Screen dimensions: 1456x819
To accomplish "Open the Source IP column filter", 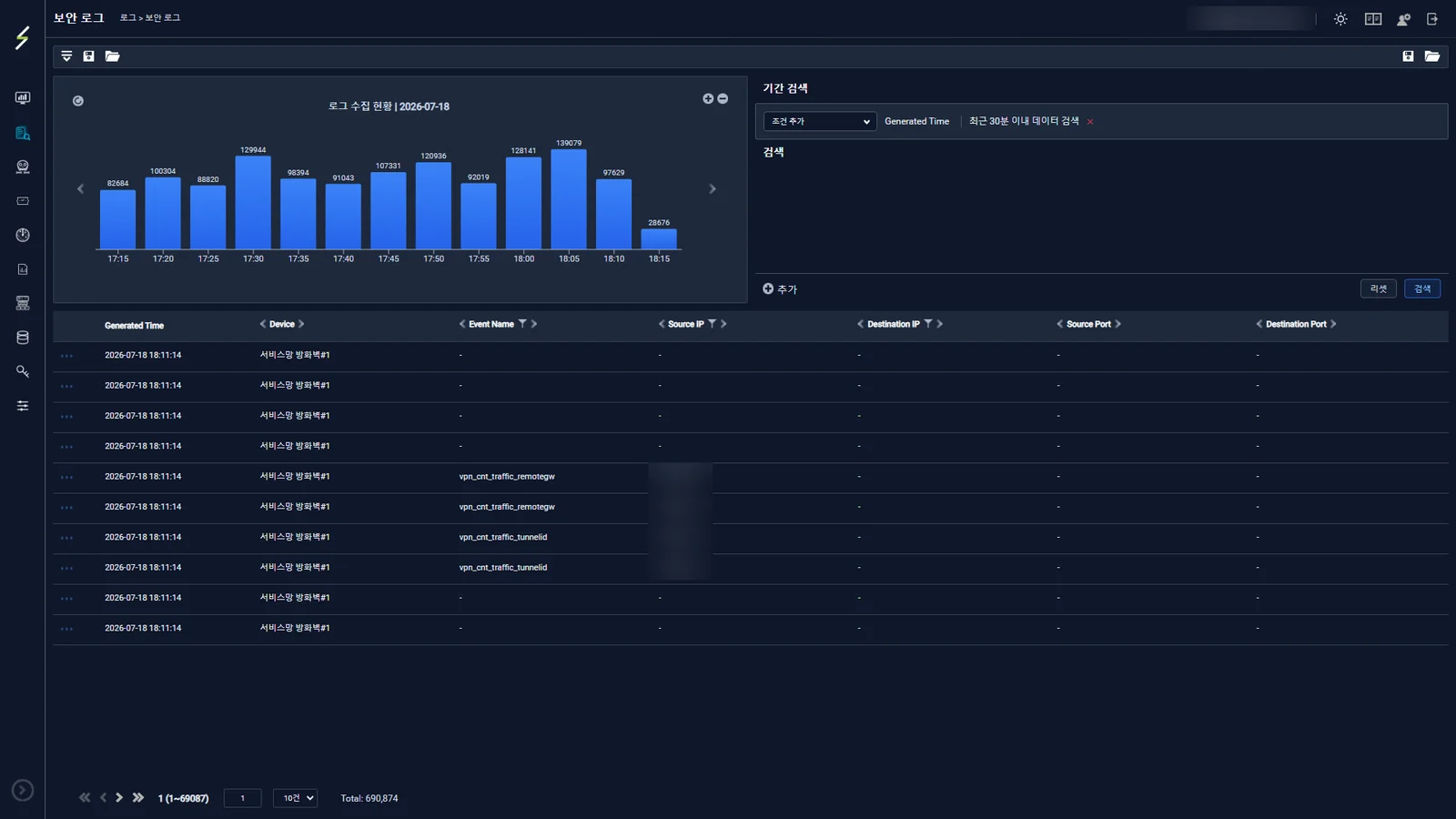I will point(713,324).
